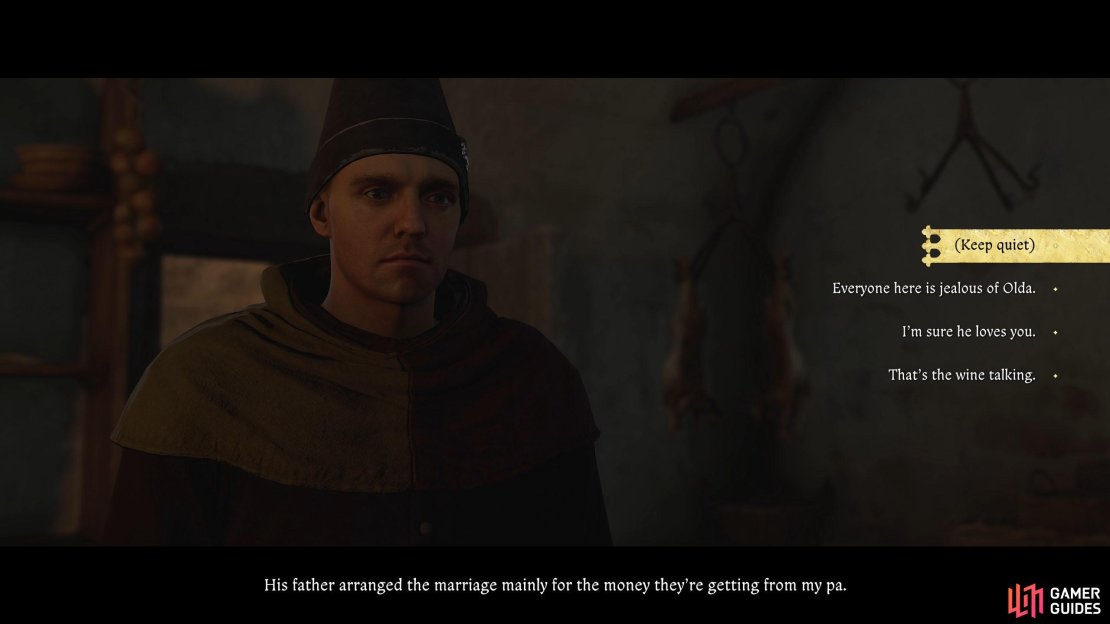The image size is (1110, 624).
Task: Click the diamond marker beside the Olda jealousy line
Action: click(x=1055, y=289)
